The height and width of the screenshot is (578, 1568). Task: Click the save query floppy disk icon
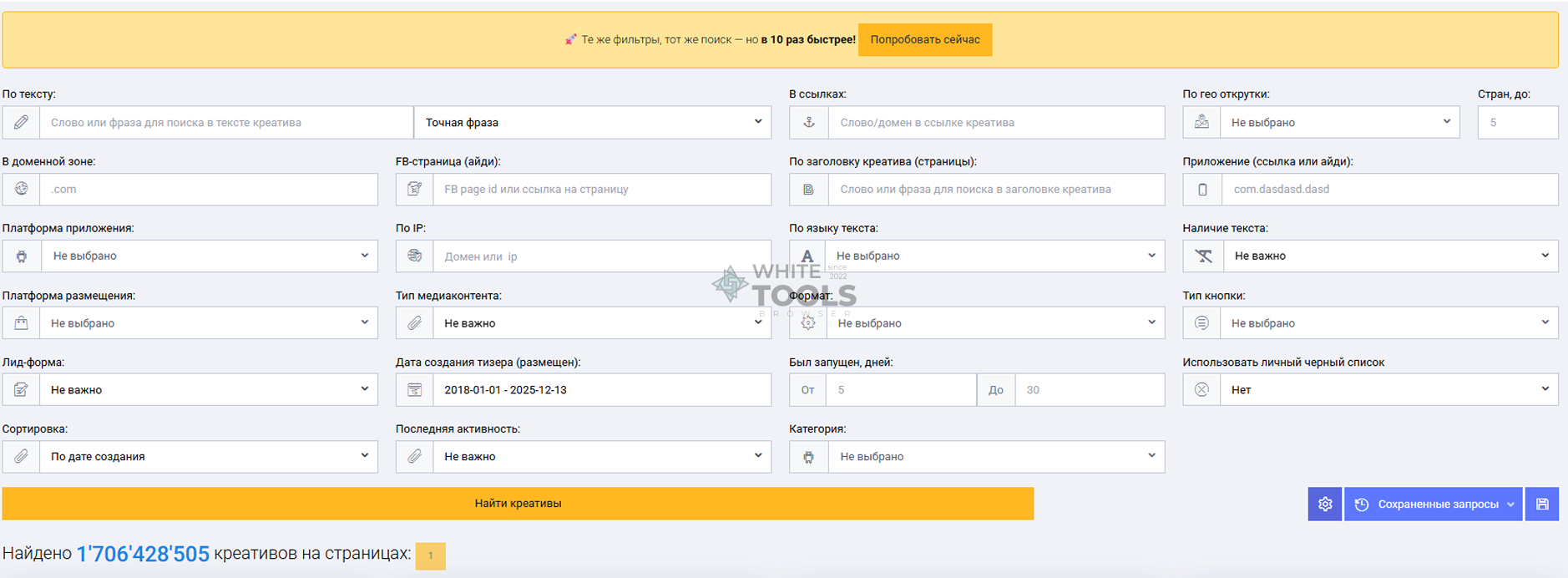point(1541,504)
